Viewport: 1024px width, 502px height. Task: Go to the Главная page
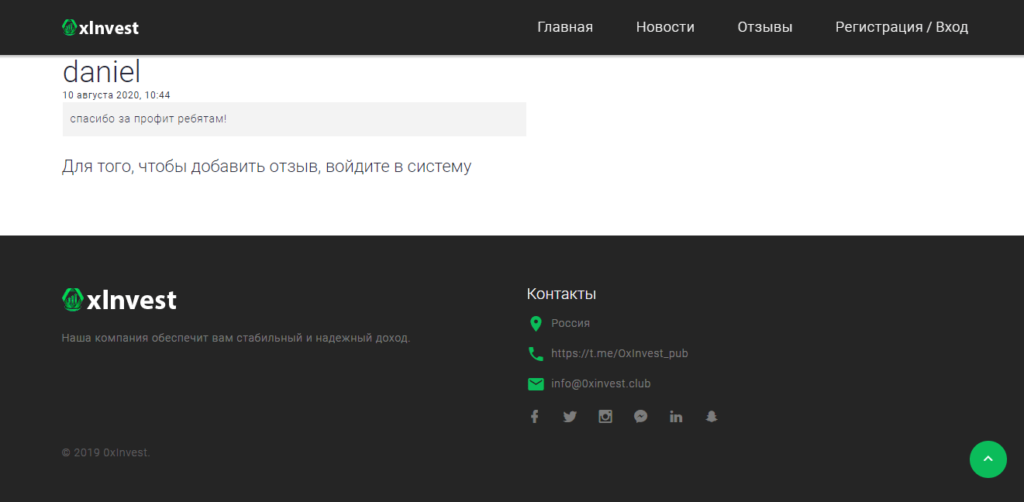click(x=565, y=27)
